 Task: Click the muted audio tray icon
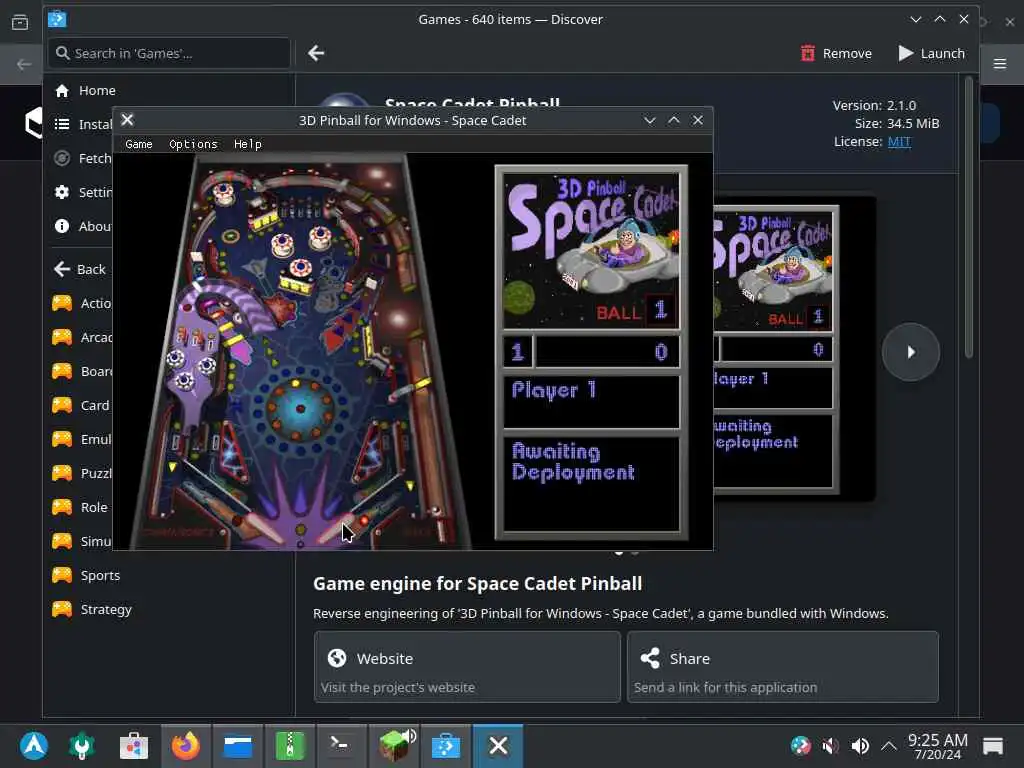coord(830,746)
